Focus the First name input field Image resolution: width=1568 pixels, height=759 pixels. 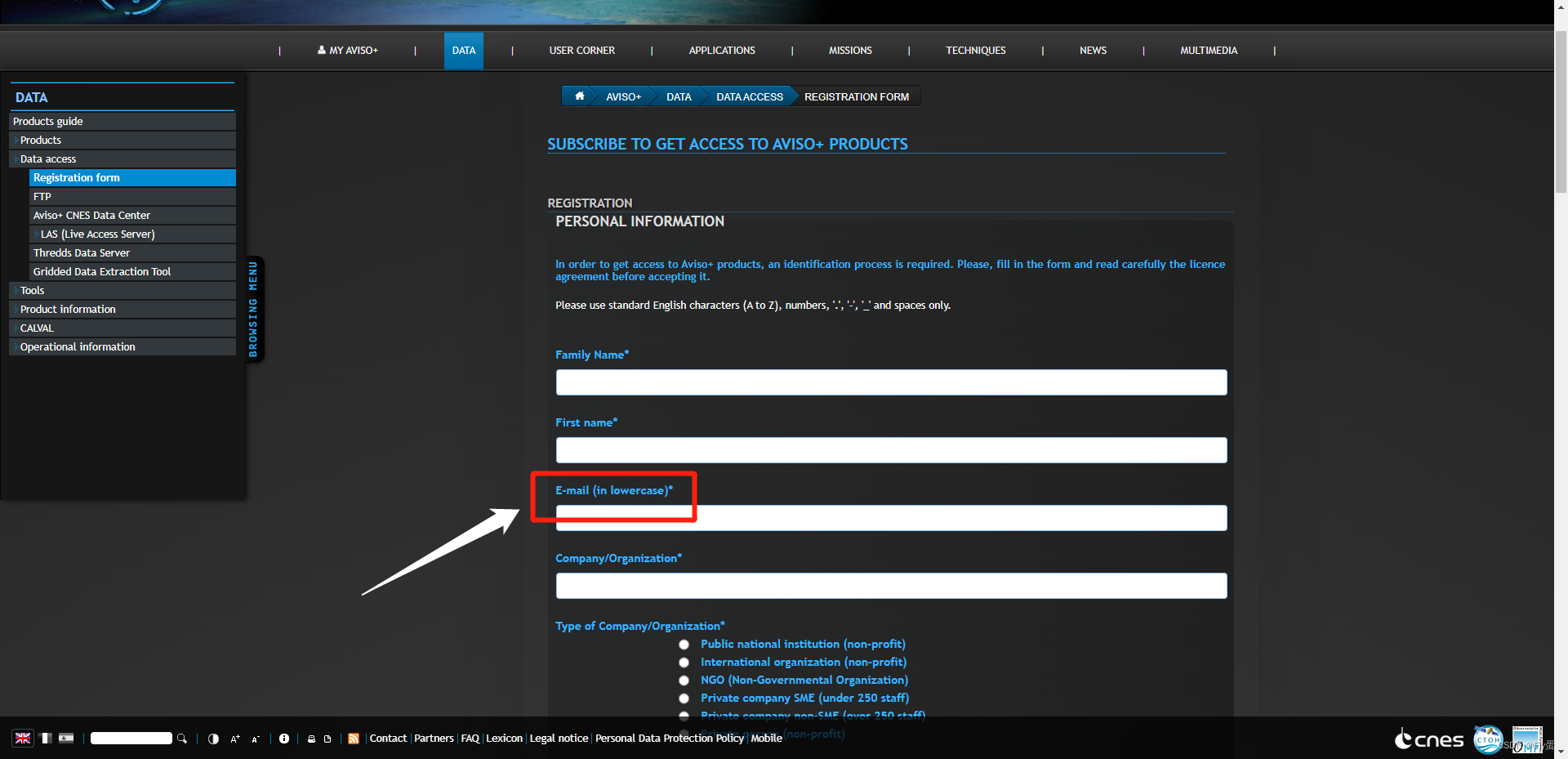point(891,450)
